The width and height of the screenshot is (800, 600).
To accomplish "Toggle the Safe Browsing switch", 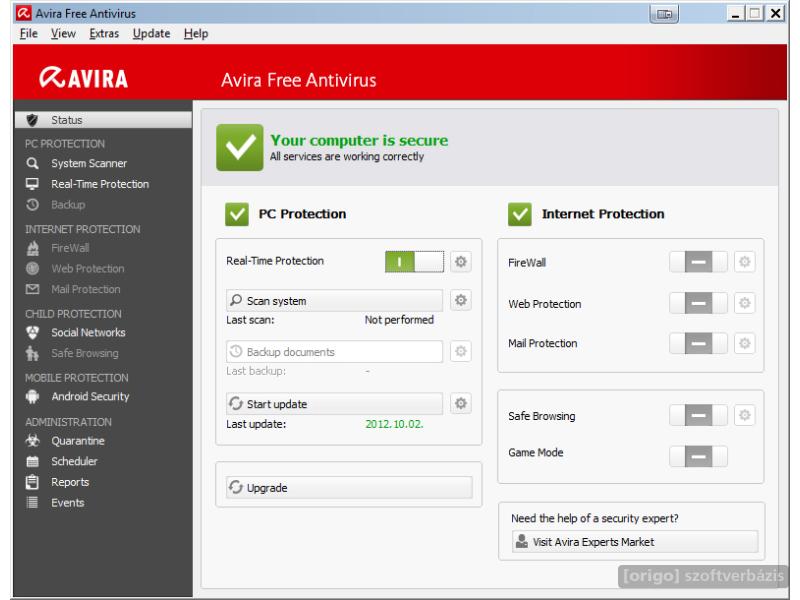I will [x=698, y=415].
